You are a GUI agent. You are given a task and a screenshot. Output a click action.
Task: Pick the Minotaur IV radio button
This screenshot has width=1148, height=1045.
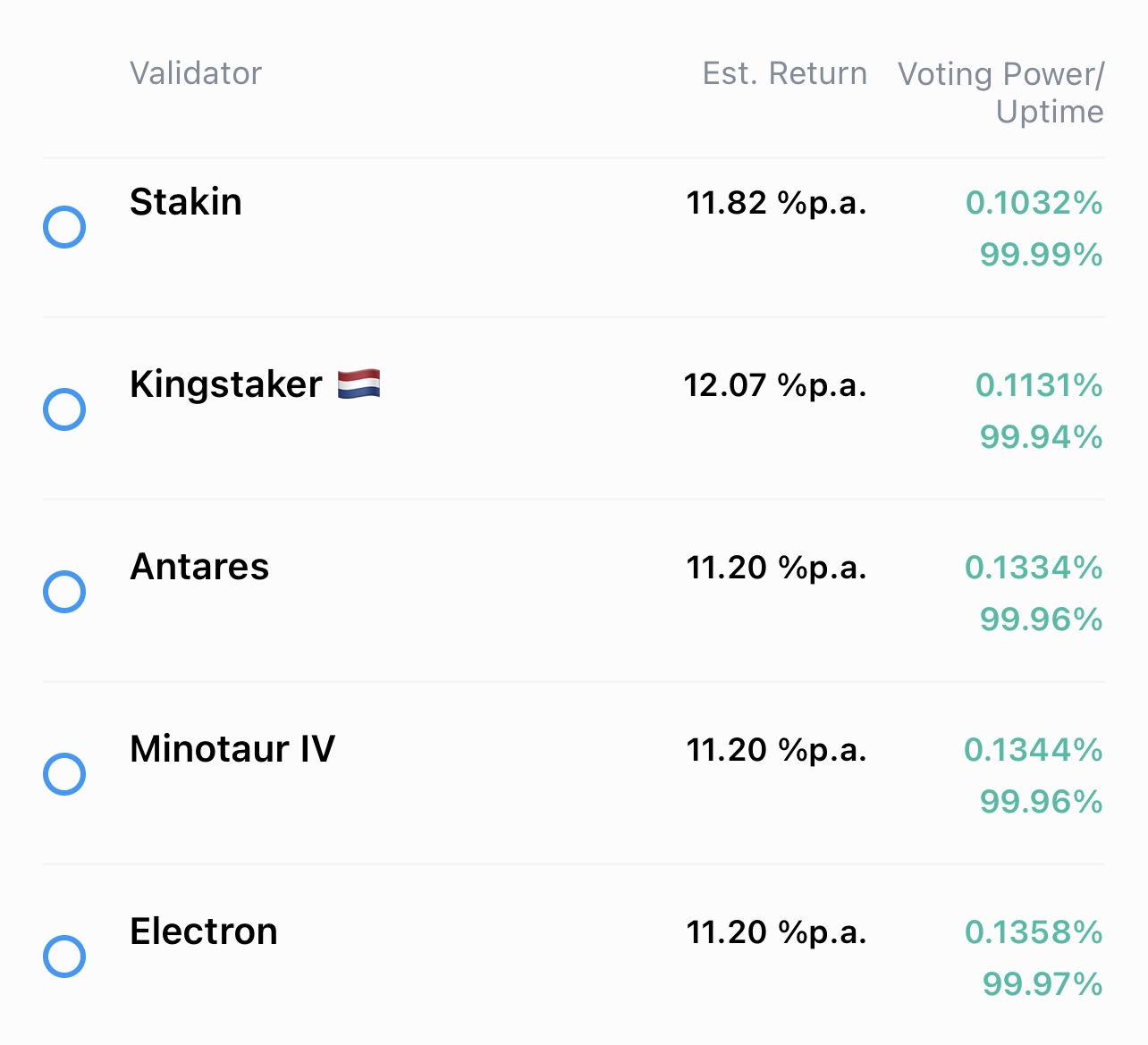64,774
